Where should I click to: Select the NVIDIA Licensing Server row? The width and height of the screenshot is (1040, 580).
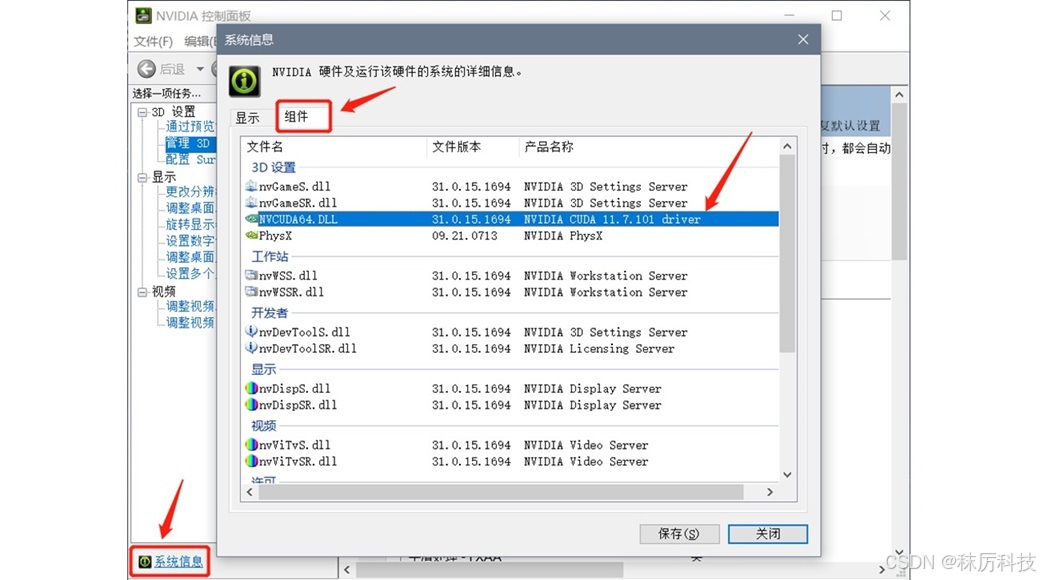pos(510,348)
